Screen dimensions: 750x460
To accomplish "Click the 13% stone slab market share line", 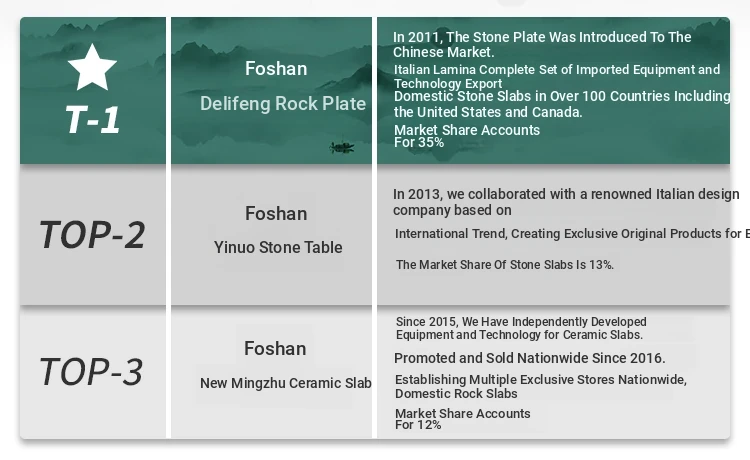I will click(505, 265).
